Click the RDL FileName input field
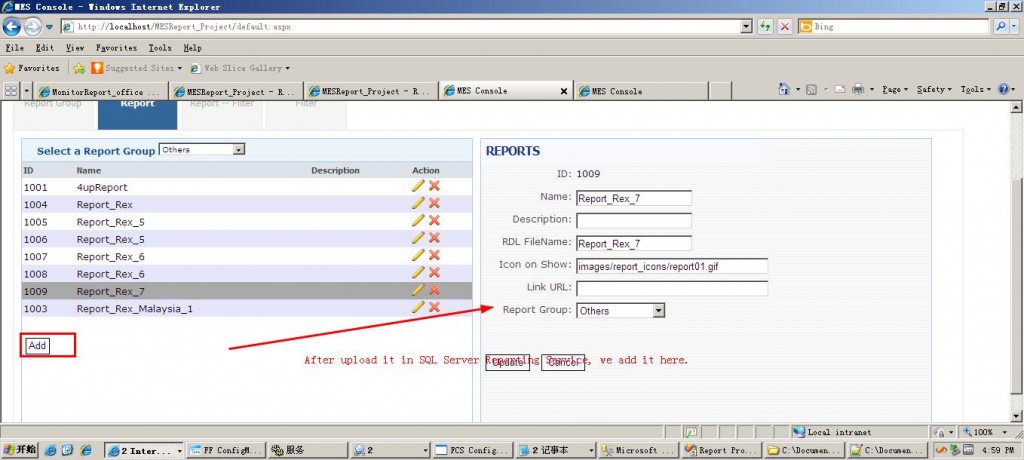 click(633, 243)
